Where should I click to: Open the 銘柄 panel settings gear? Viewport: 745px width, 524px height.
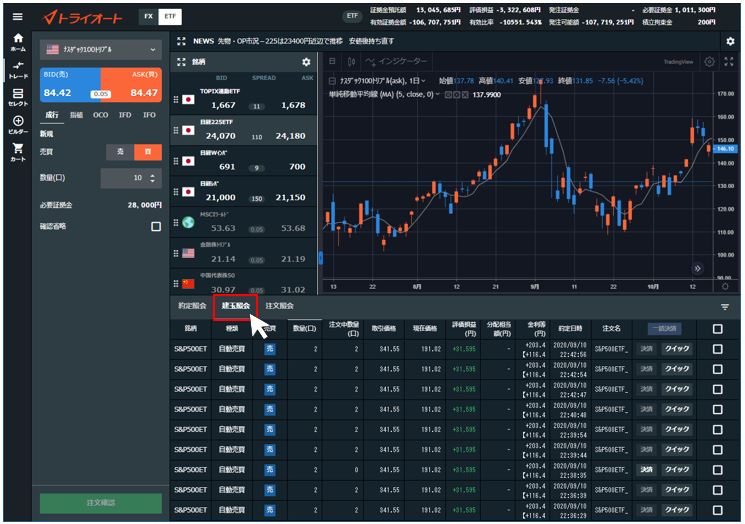point(306,62)
